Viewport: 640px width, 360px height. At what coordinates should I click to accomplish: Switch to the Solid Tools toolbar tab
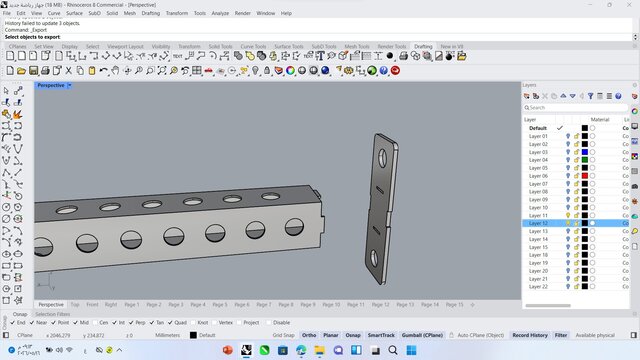pos(220,47)
